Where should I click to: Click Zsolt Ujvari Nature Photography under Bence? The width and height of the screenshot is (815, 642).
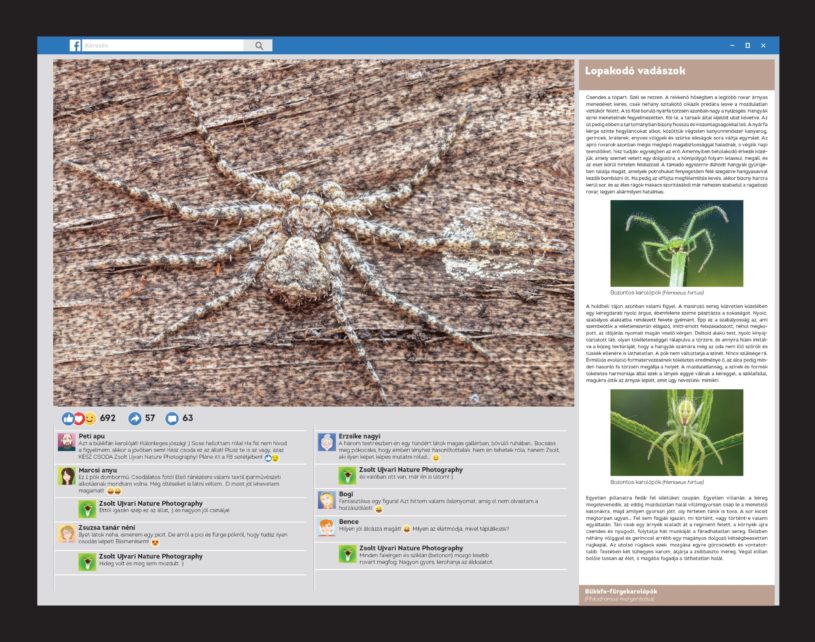(410, 548)
